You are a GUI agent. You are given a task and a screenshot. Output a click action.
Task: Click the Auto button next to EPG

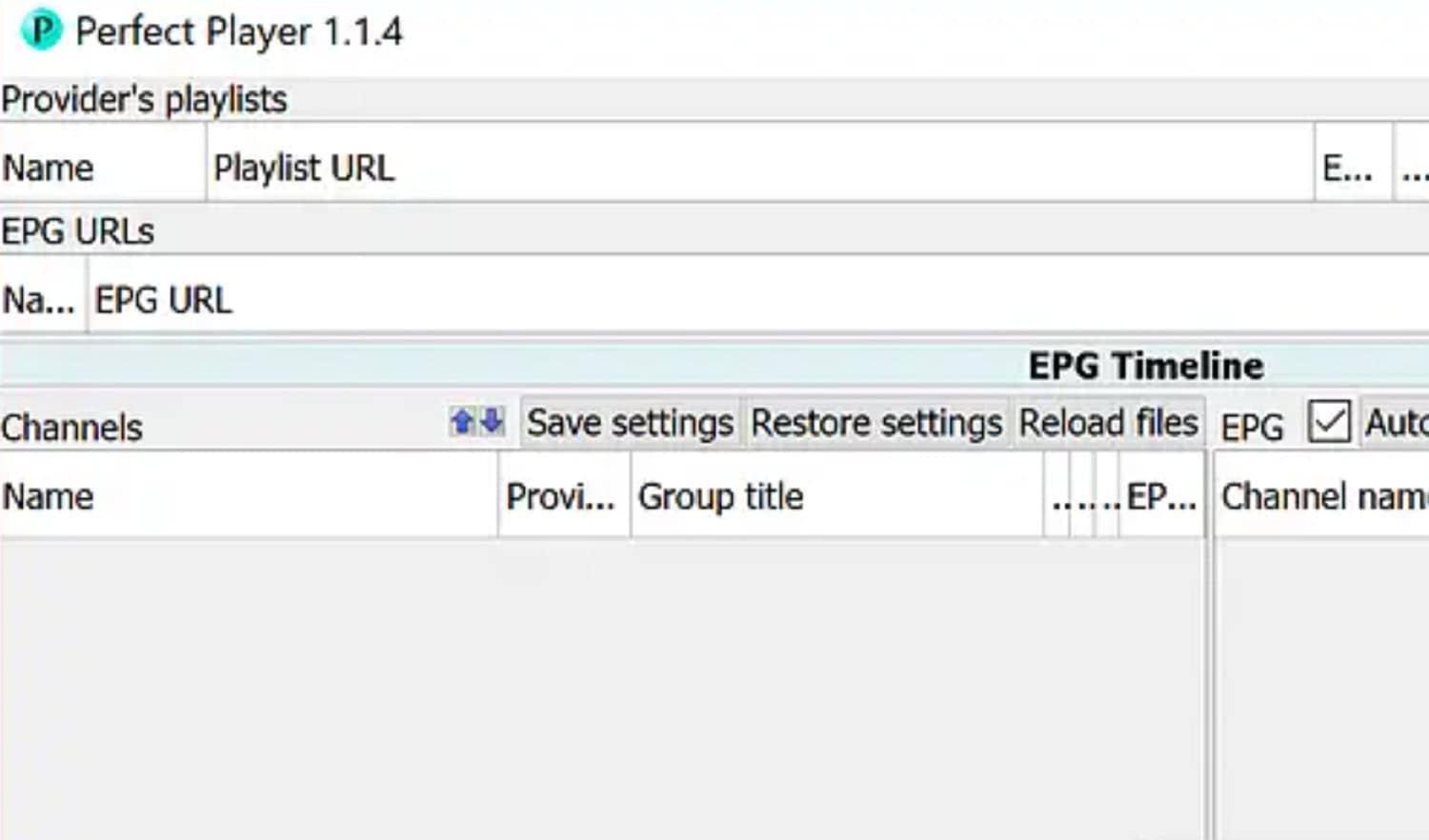1395,423
